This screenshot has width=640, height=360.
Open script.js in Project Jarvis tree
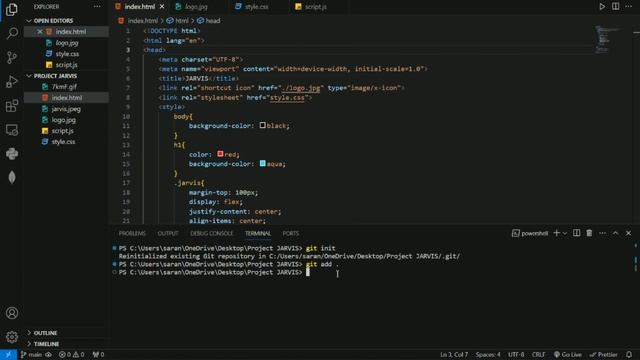[62, 131]
